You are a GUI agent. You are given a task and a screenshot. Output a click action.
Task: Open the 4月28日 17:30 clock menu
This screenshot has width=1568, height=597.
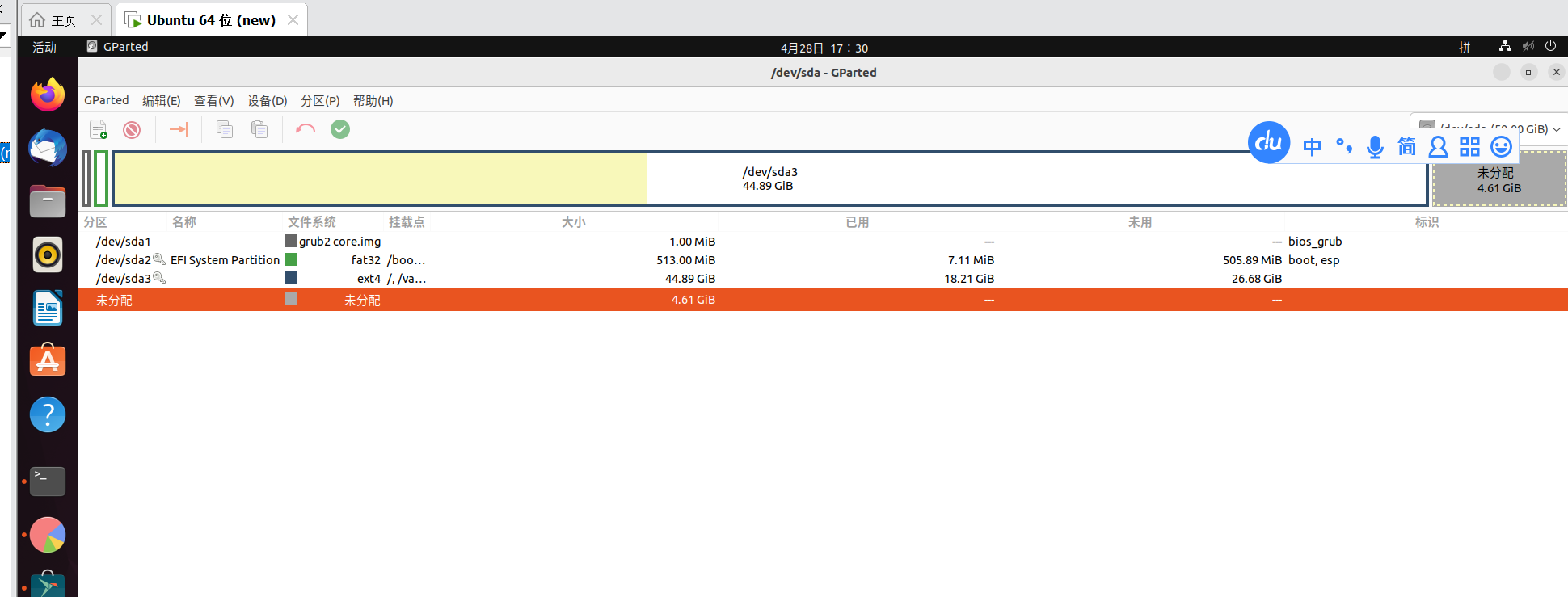[824, 48]
